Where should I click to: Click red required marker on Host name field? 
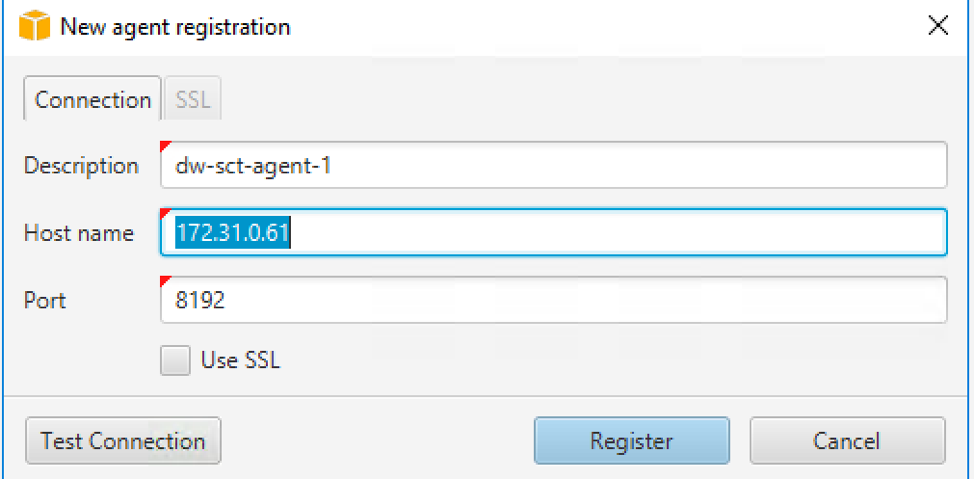[x=165, y=213]
